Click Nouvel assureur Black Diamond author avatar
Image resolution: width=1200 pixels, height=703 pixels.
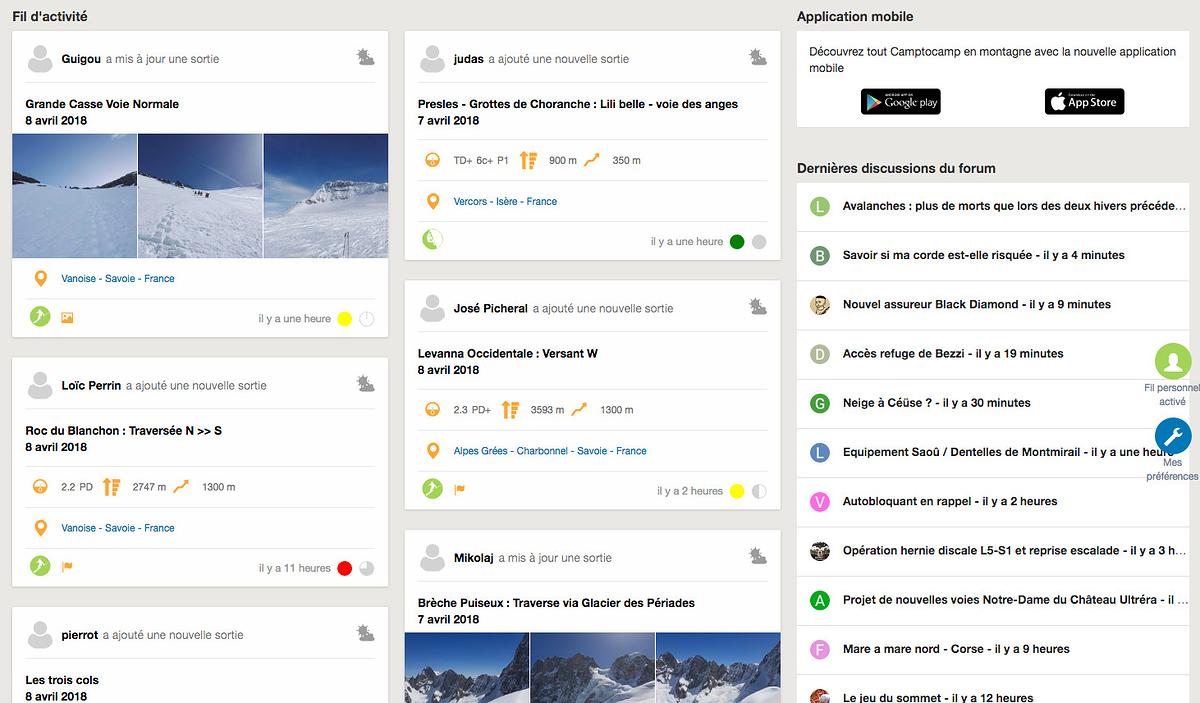pyautogui.click(x=819, y=305)
